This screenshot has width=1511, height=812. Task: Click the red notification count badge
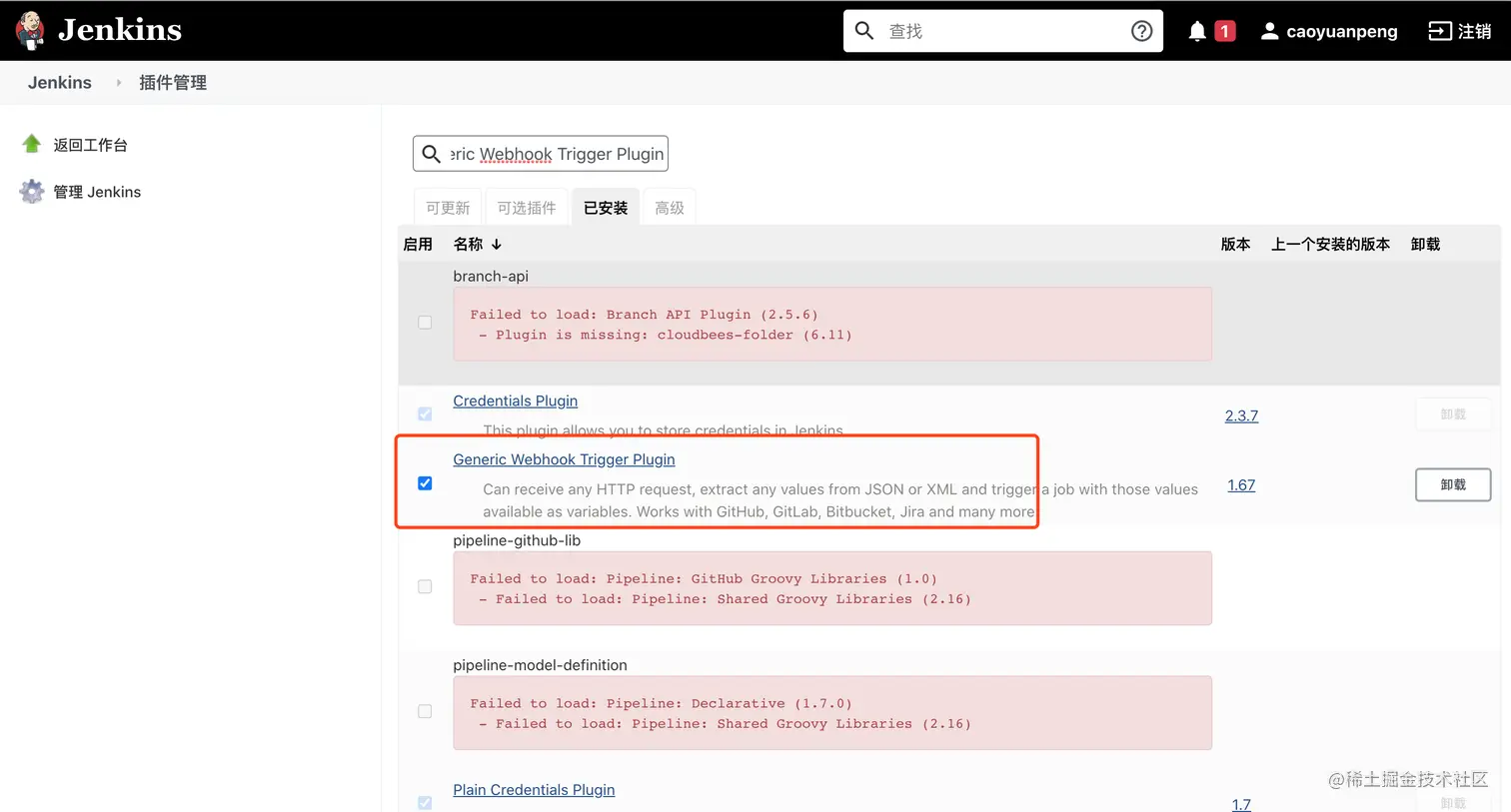[x=1225, y=31]
